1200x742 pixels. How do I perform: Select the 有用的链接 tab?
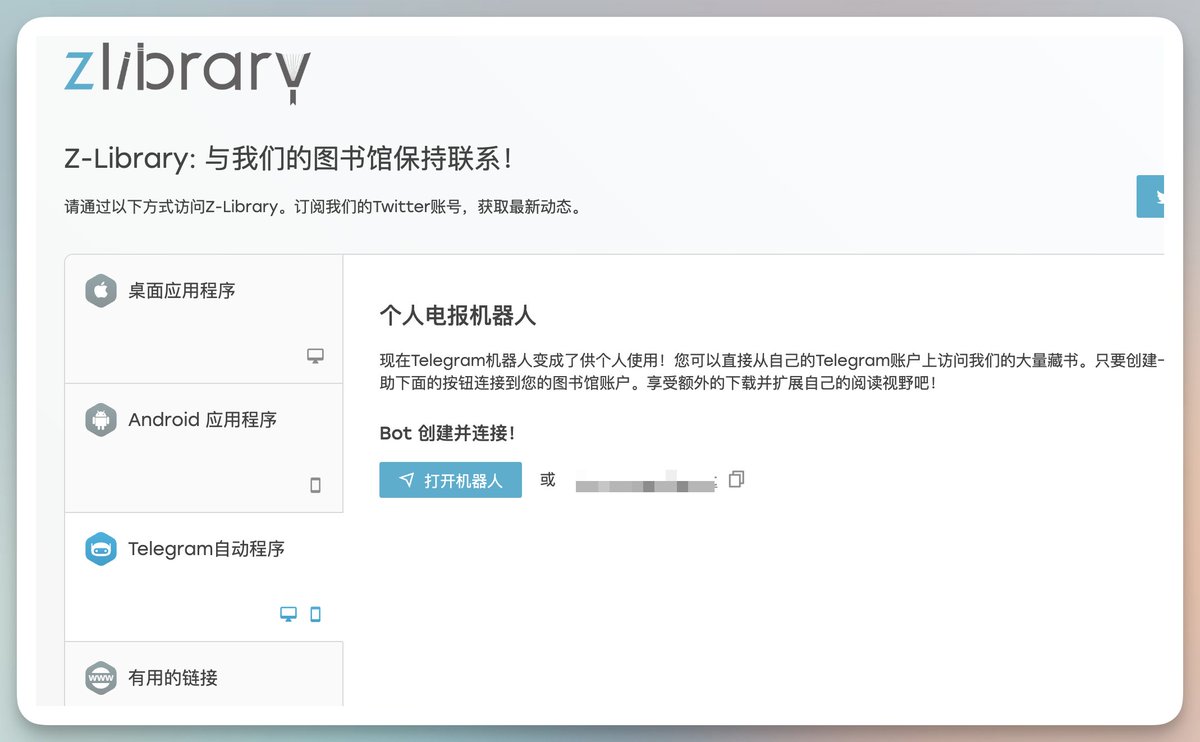[x=204, y=674]
